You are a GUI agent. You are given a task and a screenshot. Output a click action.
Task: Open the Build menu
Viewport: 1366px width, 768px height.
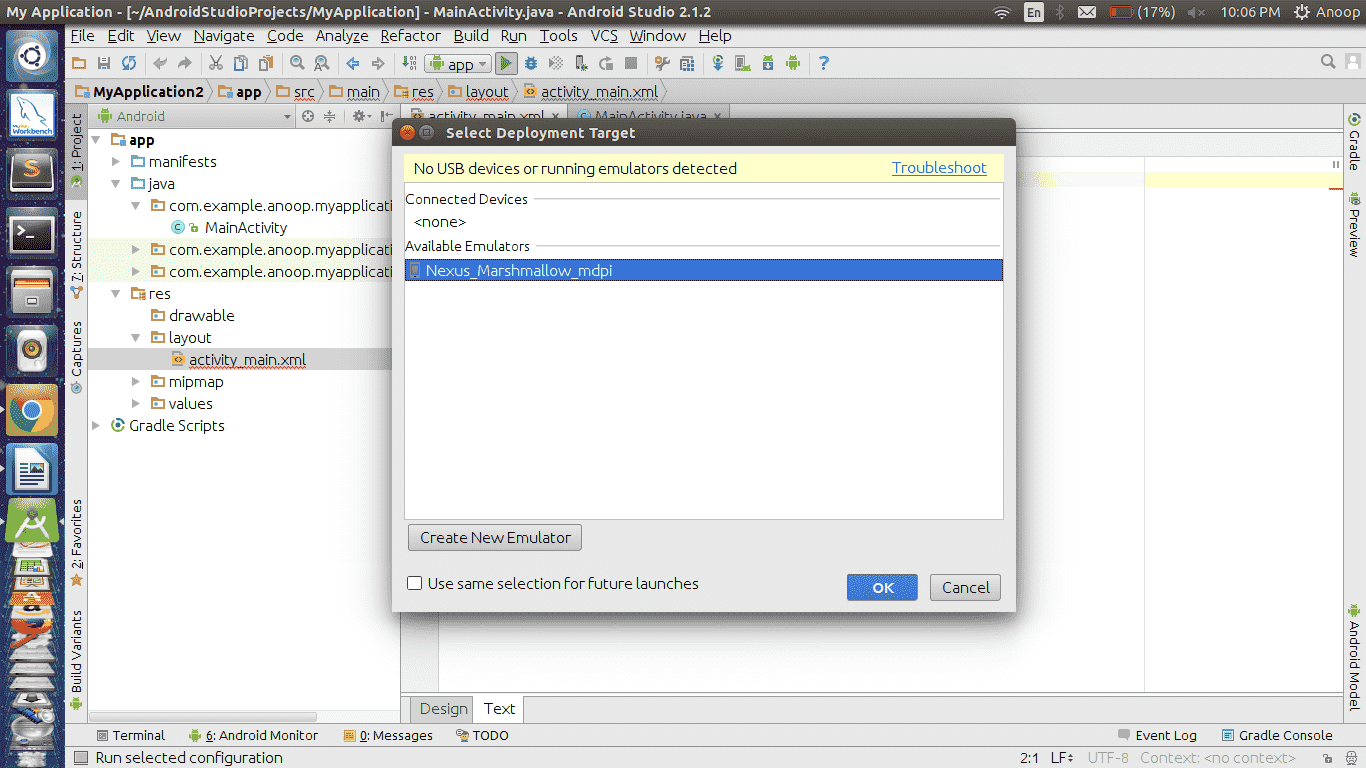(x=471, y=35)
